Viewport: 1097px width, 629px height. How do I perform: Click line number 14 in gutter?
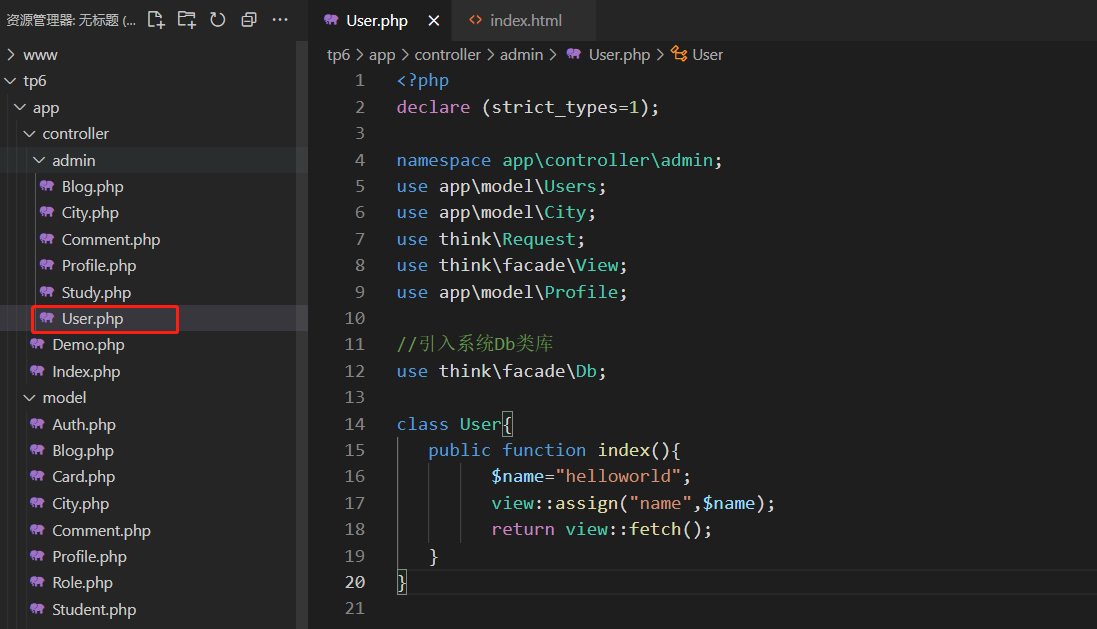(x=355, y=424)
